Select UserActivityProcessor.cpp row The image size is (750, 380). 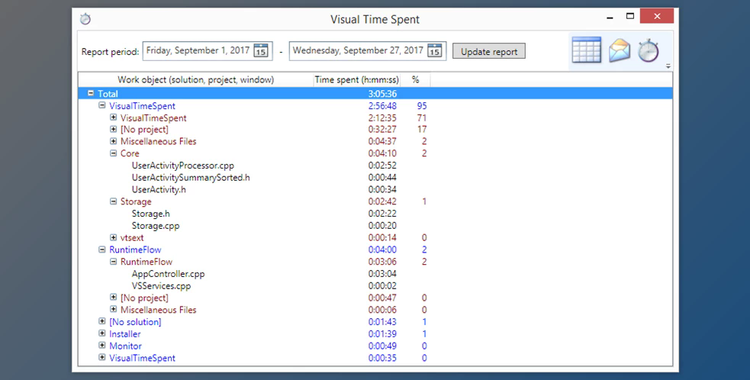point(375,166)
